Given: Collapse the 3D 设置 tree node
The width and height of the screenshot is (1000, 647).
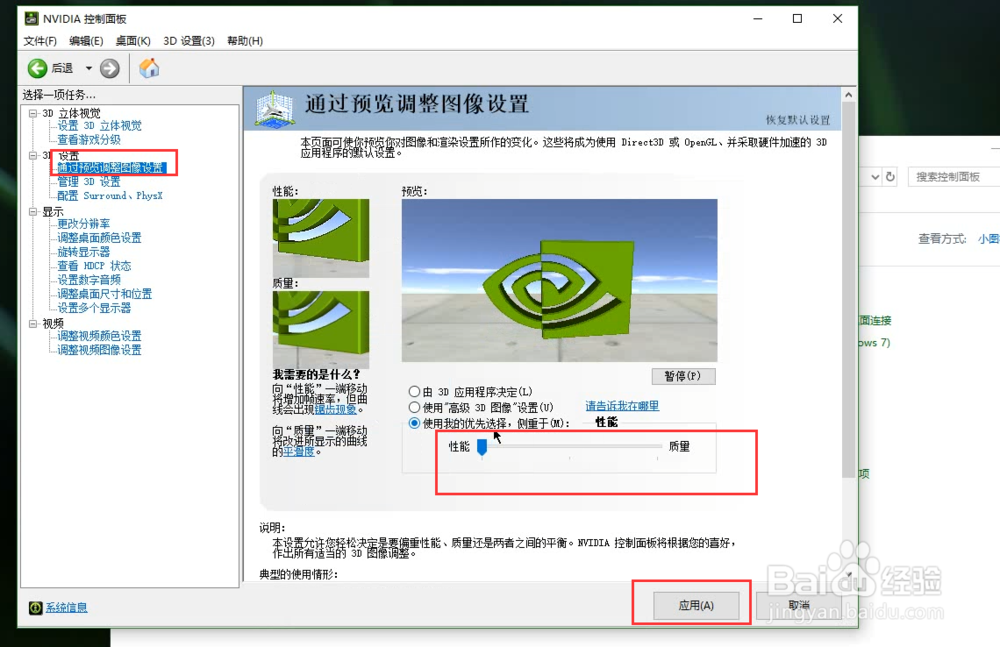Looking at the screenshot, I should pos(33,155).
